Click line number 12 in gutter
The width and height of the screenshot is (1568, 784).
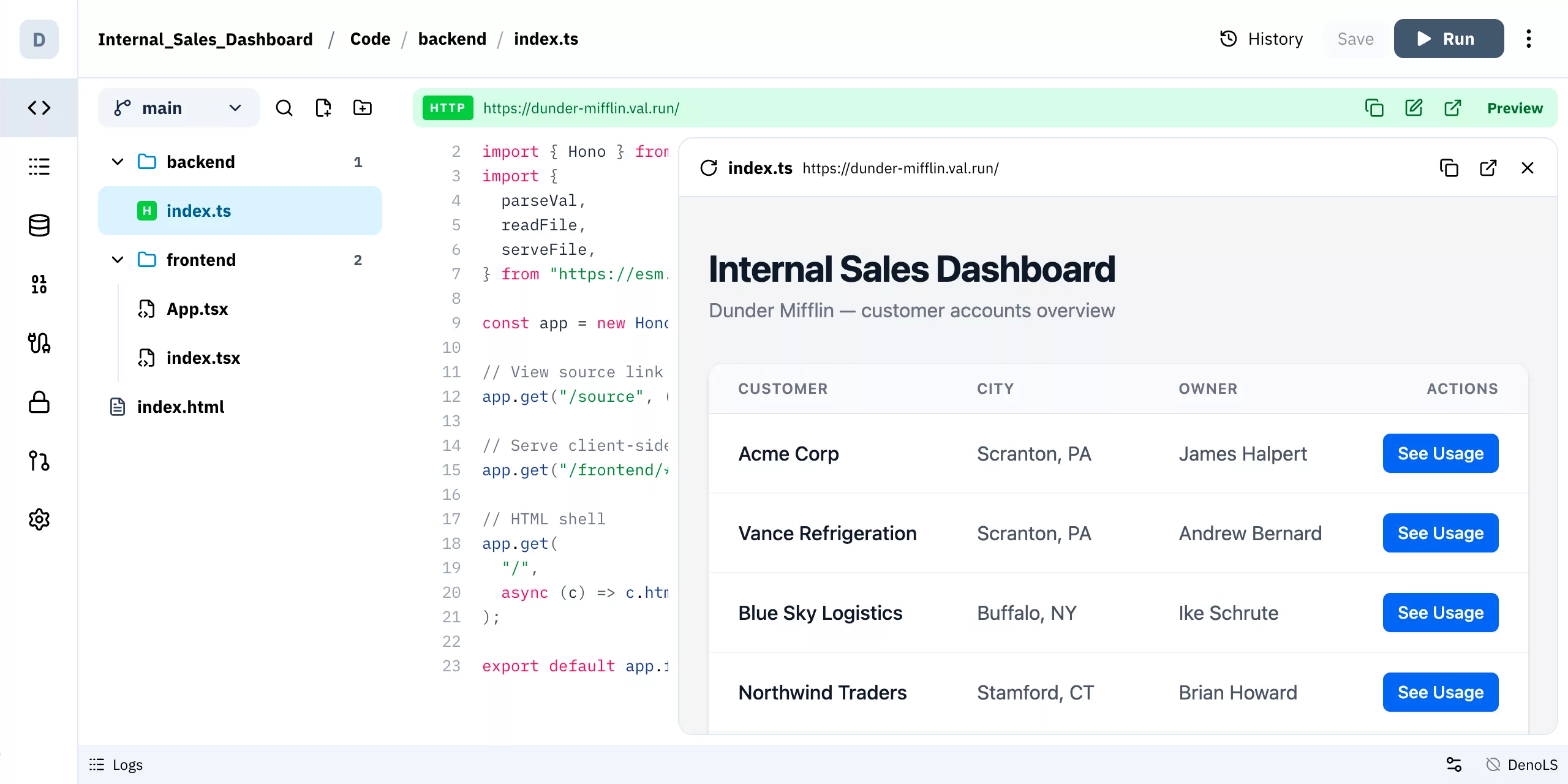point(451,396)
